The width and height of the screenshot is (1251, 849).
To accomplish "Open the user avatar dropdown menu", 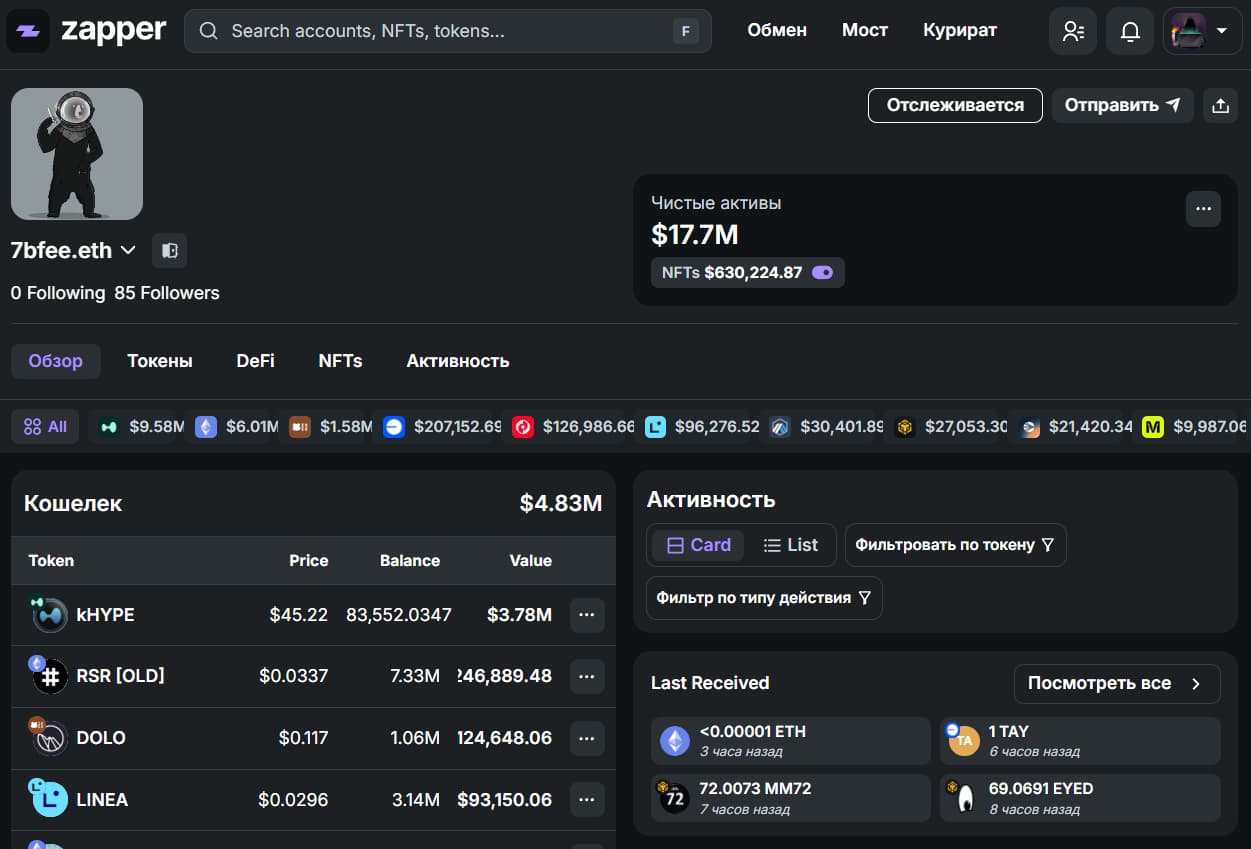I will coord(1202,31).
